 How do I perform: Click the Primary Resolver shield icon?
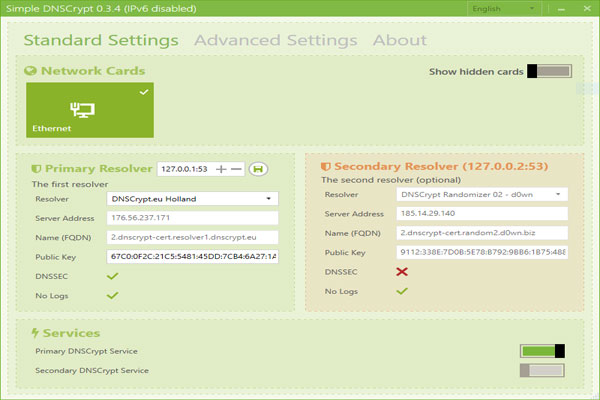(37, 169)
